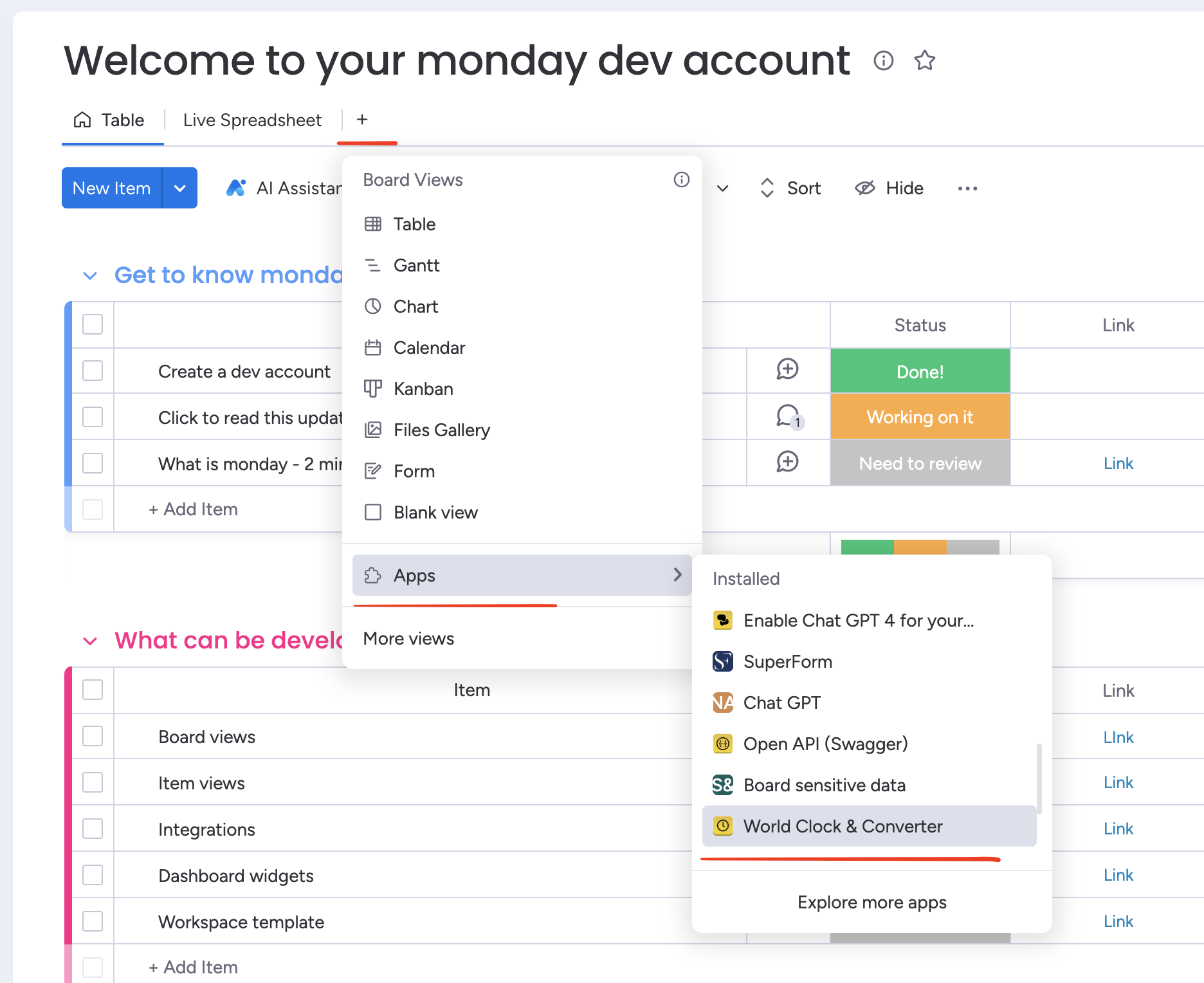Collapse the Get to know monday group

[90, 276]
